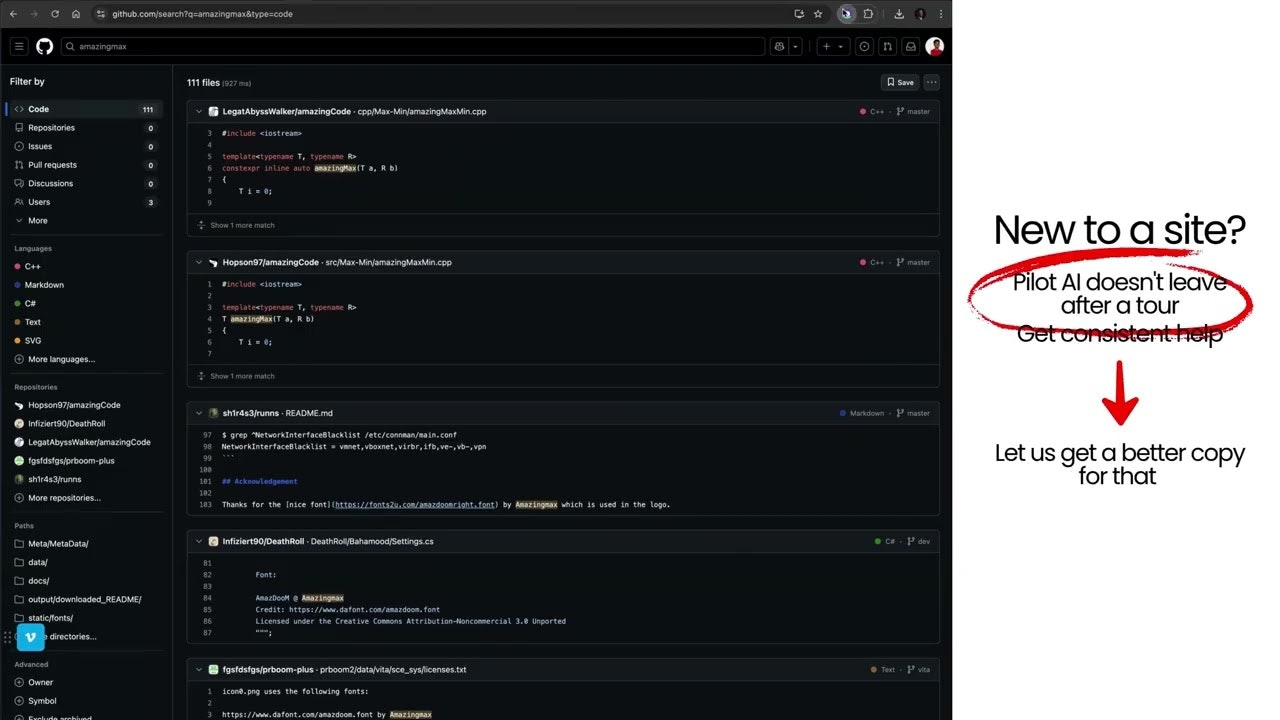Click the browser back arrow
This screenshot has height=720, width=1280.
13,14
